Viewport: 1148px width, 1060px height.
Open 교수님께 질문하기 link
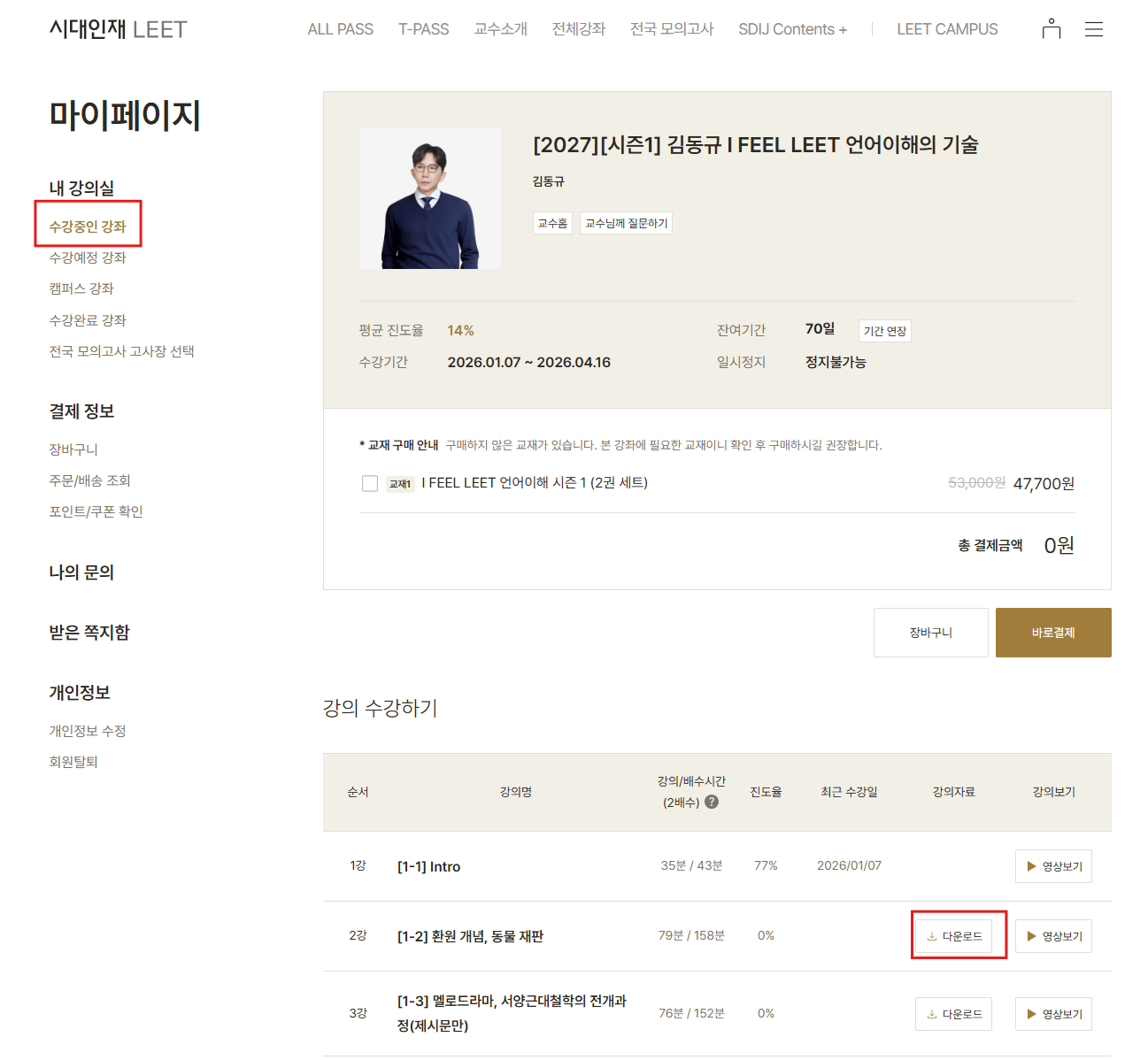pos(626,223)
